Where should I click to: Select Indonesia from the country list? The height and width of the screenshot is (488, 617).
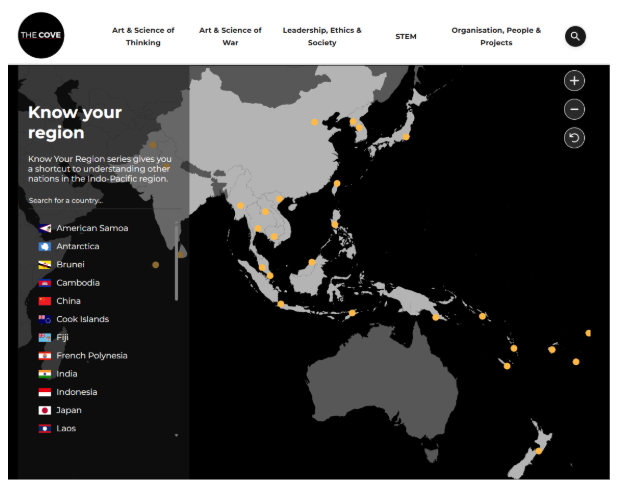[x=76, y=392]
